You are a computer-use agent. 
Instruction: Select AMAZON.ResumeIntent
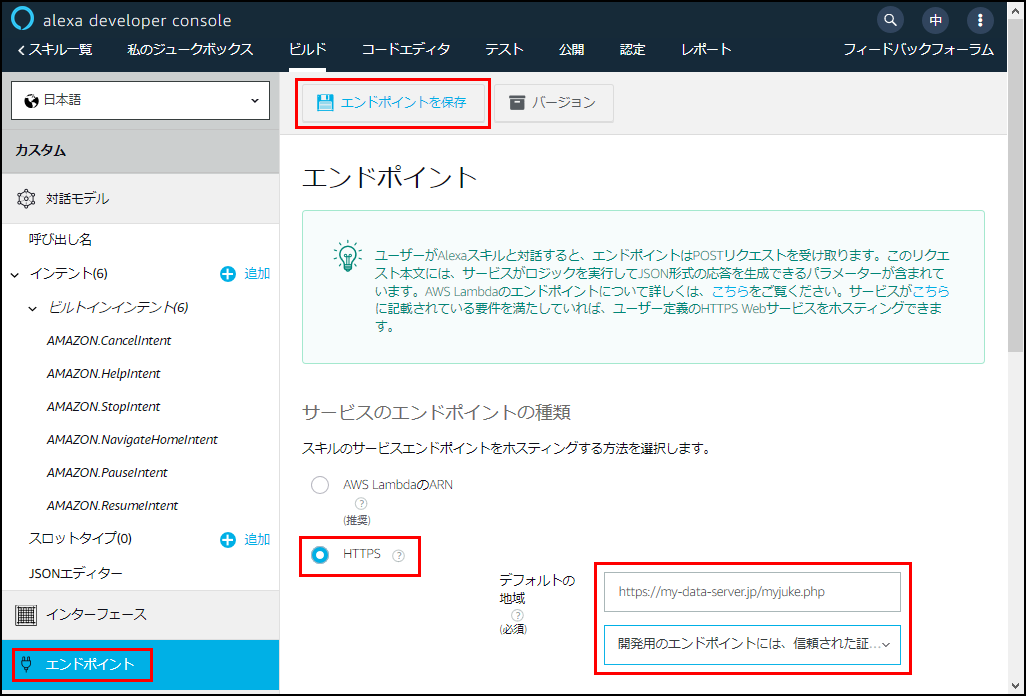point(113,506)
